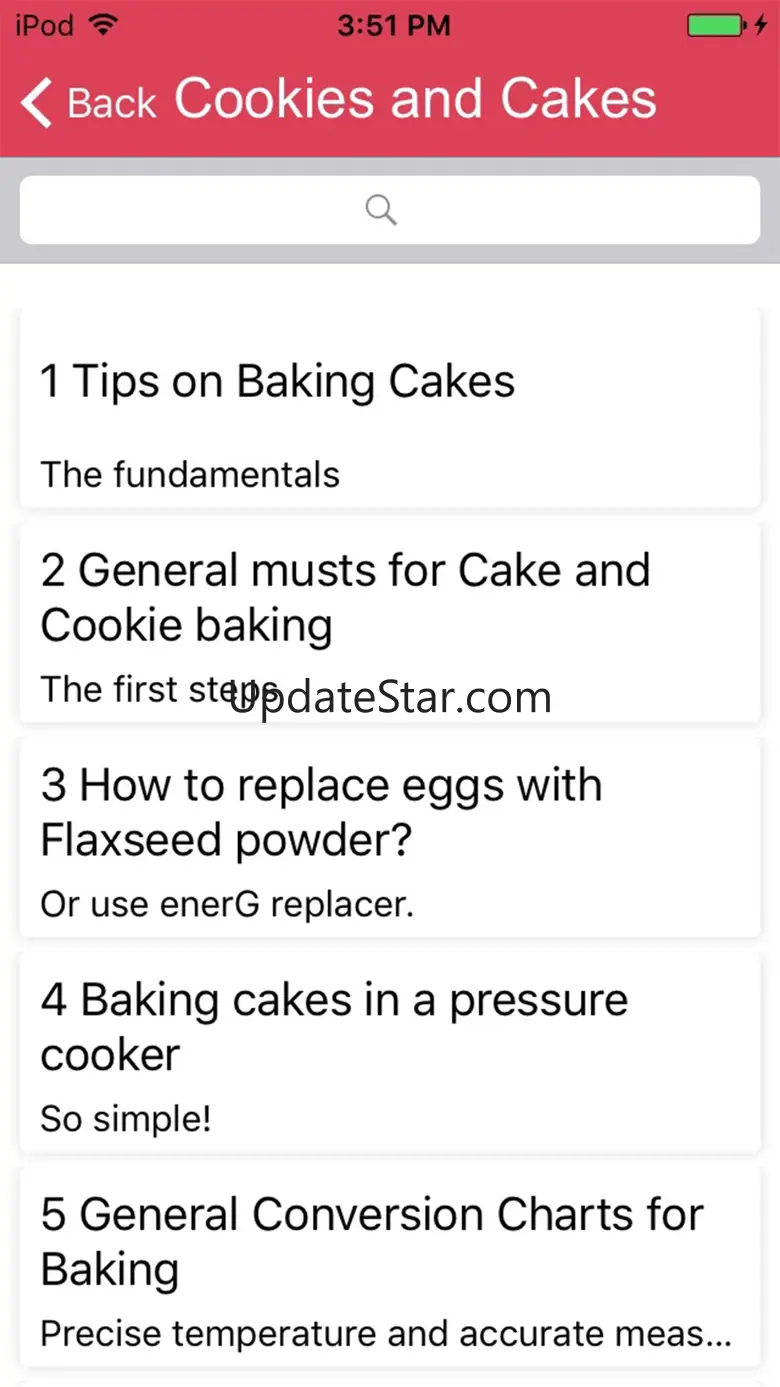Screen dimensions: 780x1387
Task: Click the "Cookies and Cakes" page title
Action: pyautogui.click(x=415, y=100)
